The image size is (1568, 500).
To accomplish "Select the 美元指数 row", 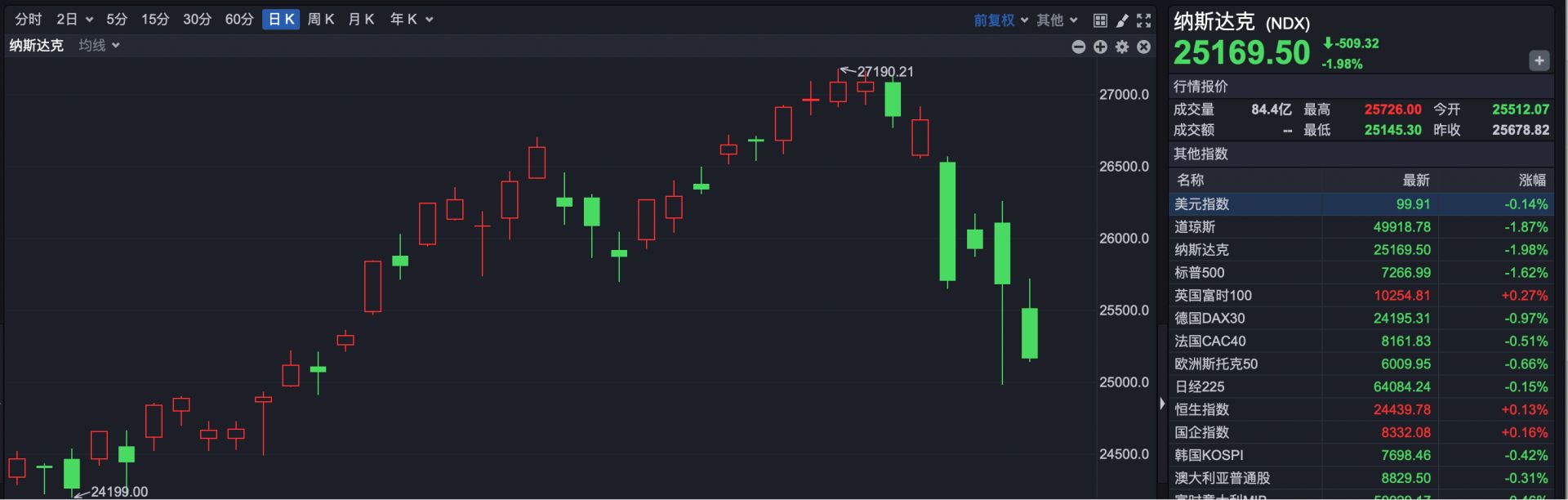I will pyautogui.click(x=1361, y=204).
